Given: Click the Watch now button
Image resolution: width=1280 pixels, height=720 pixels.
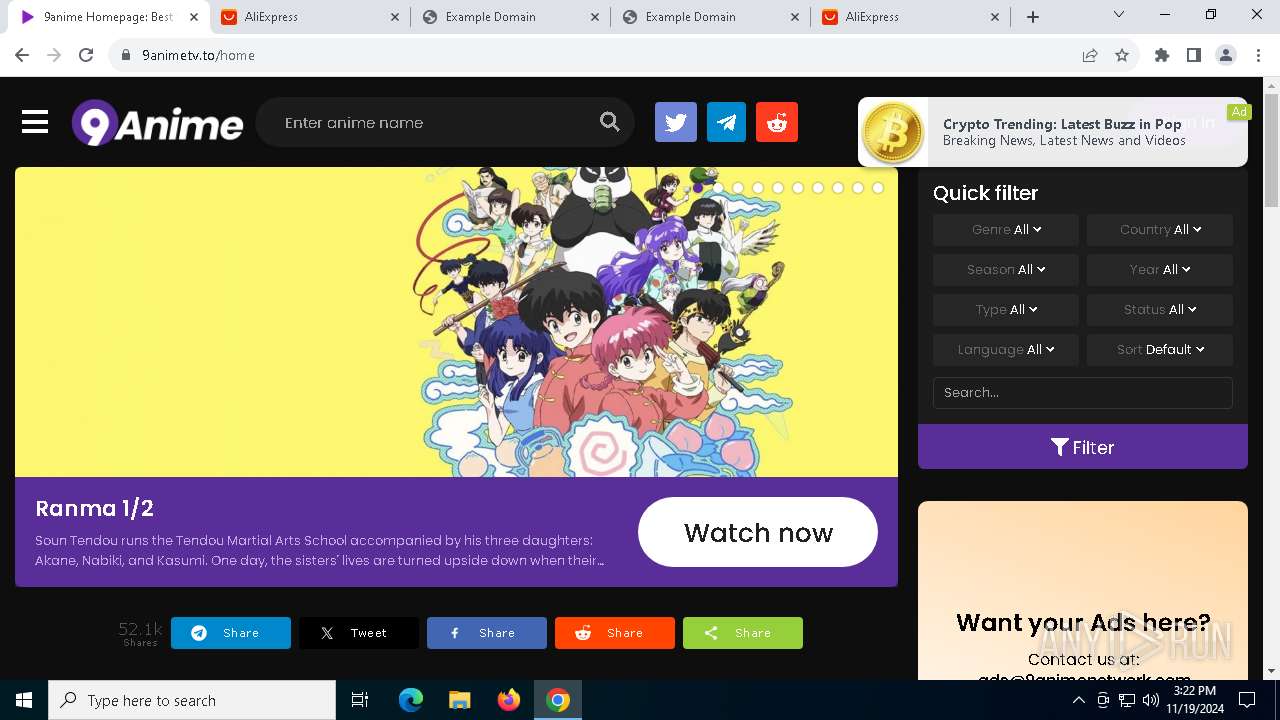Looking at the screenshot, I should point(758,532).
